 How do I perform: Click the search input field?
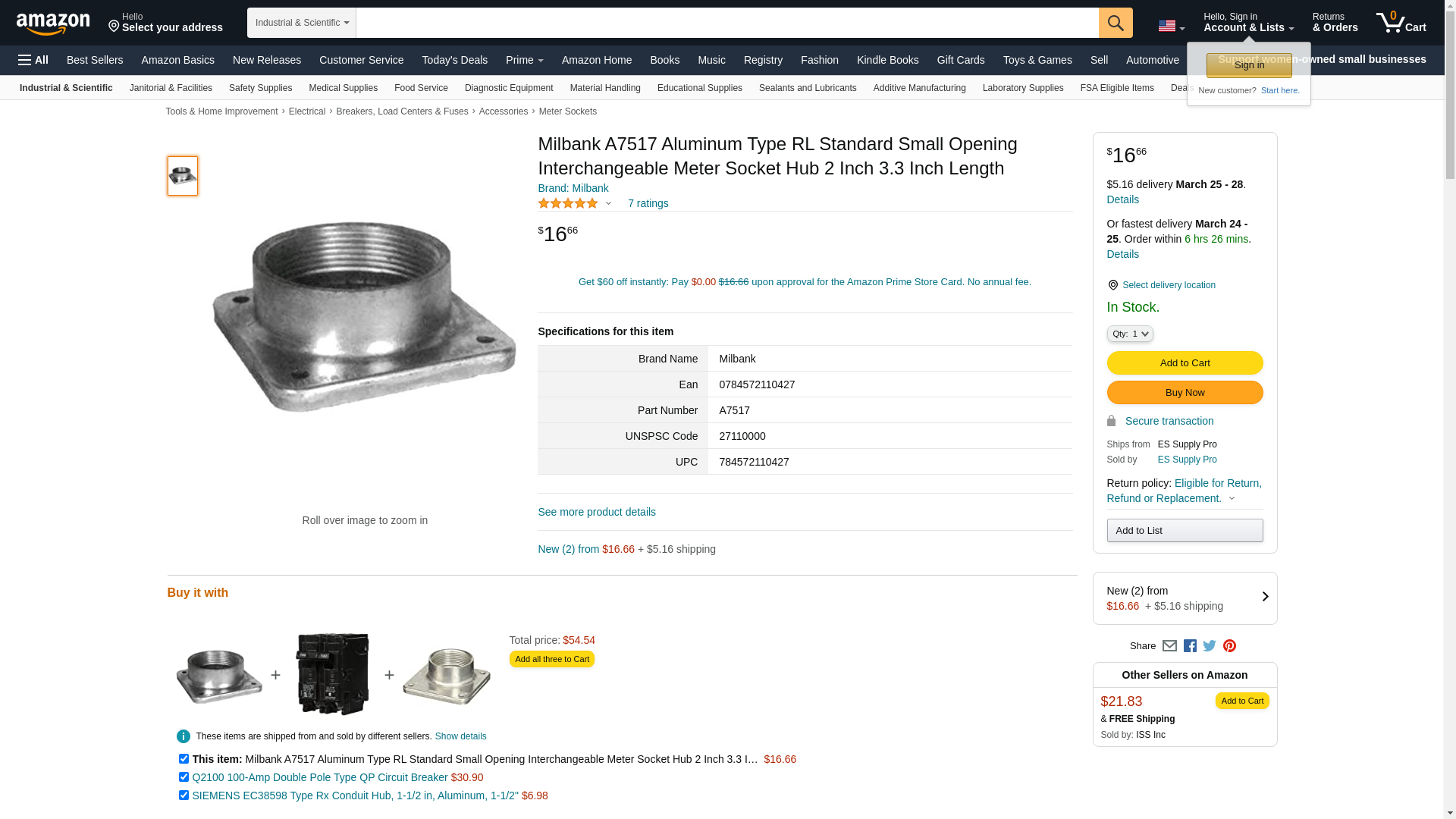[726, 23]
